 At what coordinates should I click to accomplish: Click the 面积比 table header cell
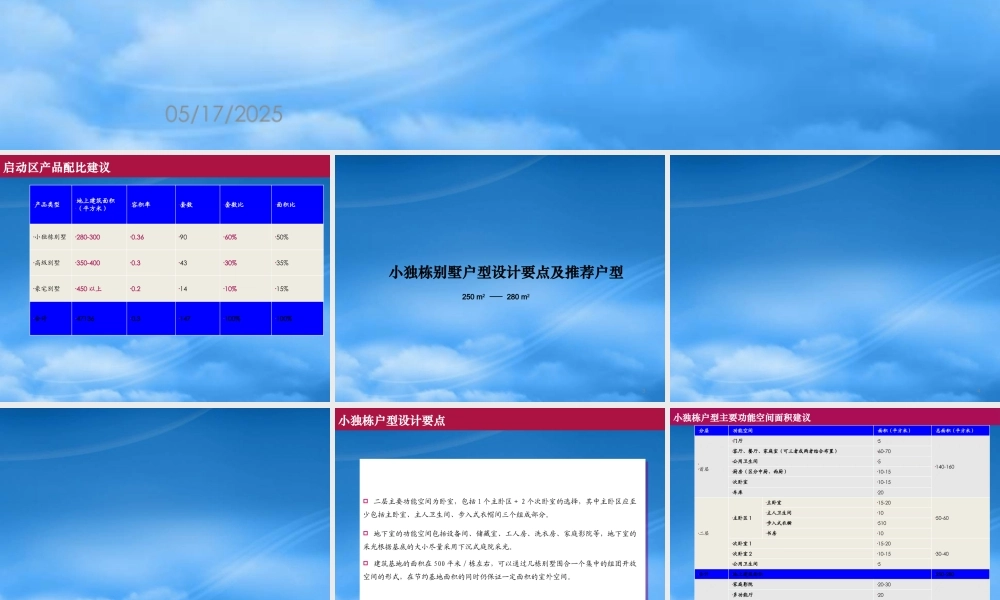pyautogui.click(x=297, y=205)
